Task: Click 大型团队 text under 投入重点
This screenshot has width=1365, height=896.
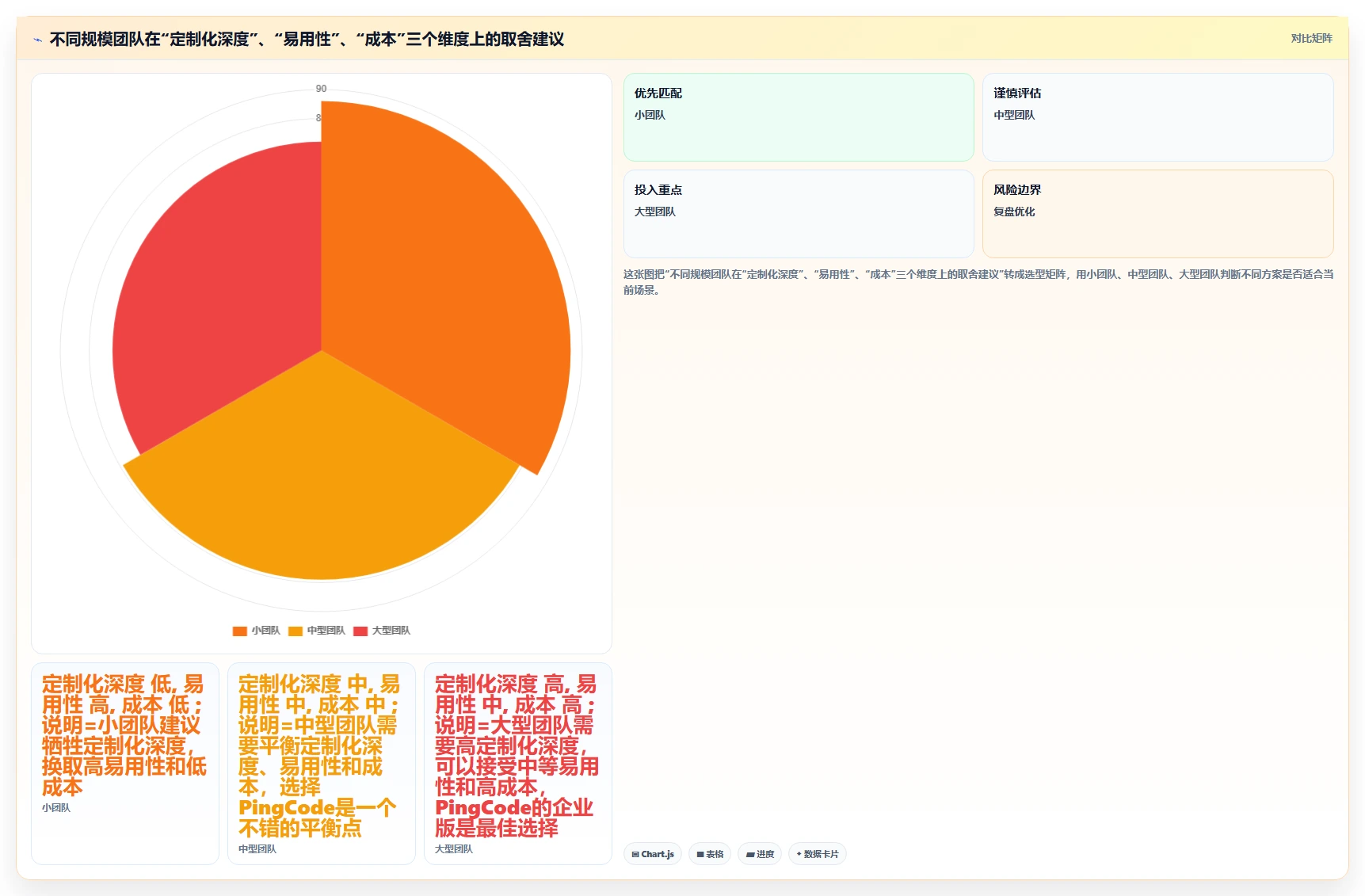Action: (x=654, y=212)
